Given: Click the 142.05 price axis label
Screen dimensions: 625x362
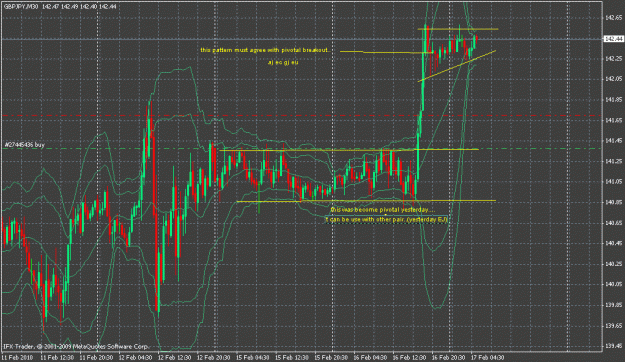Looking at the screenshot, I should point(613,79).
